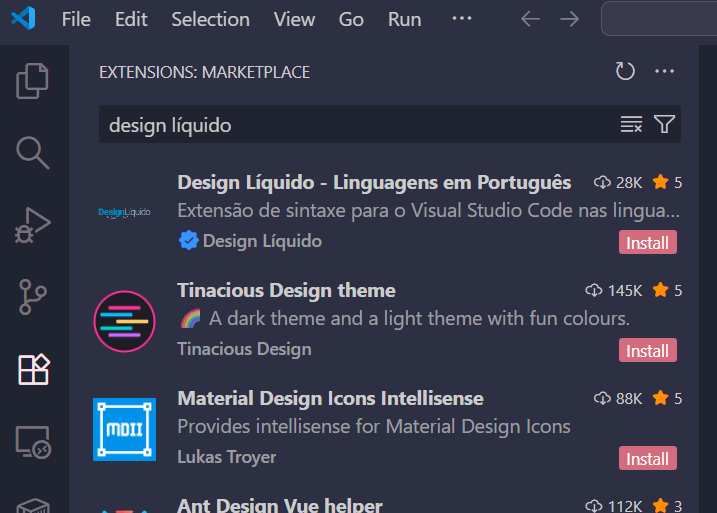Open the View menu

[x=294, y=19]
